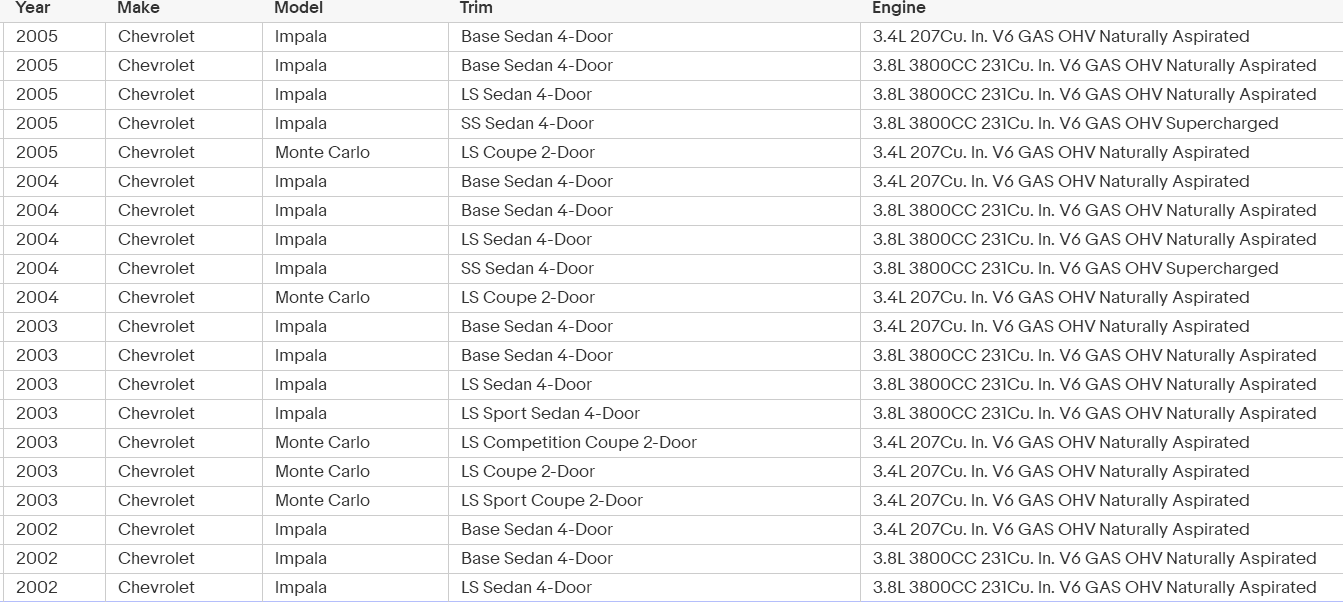This screenshot has width=1343, height=602.
Task: Click LS Sedan 4-Door in the 2002 row
Action: tap(654, 587)
